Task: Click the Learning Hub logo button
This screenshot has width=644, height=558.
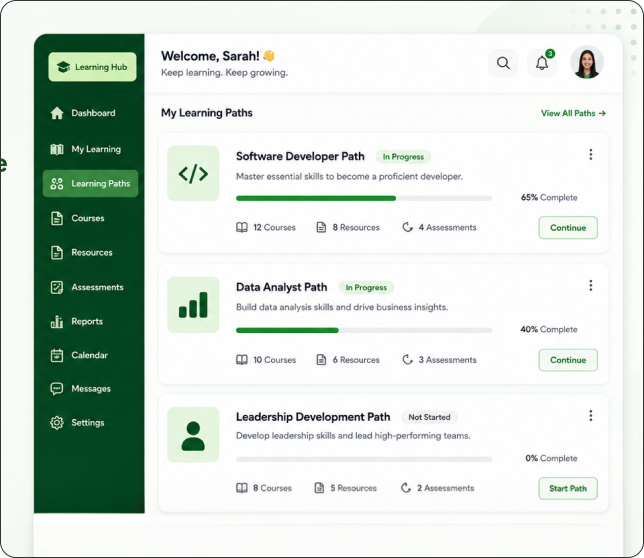Action: 92,67
